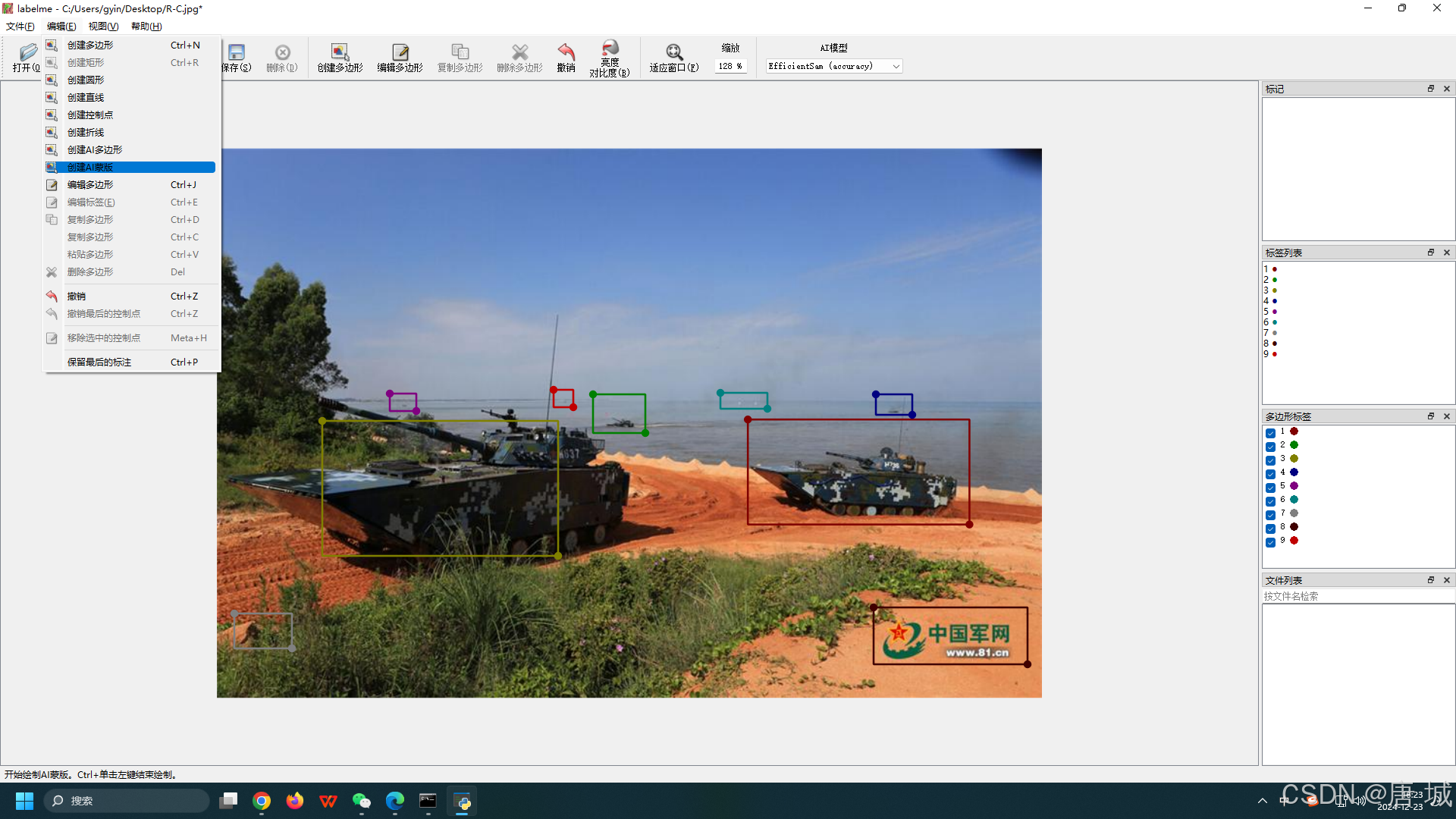This screenshot has height=819, width=1456.
Task: Open the Help menu
Action: point(146,27)
